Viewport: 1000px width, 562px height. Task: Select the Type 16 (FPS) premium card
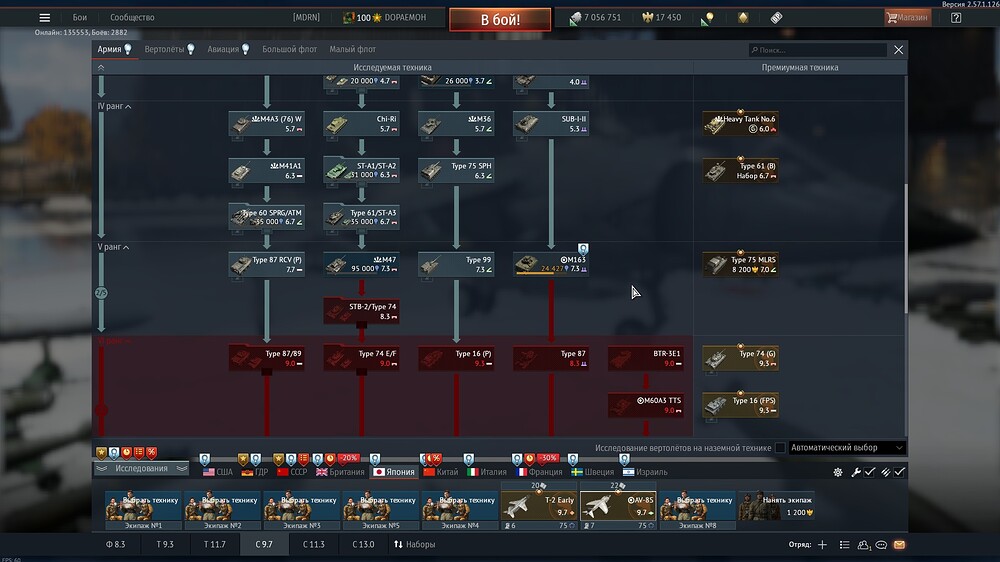[740, 405]
